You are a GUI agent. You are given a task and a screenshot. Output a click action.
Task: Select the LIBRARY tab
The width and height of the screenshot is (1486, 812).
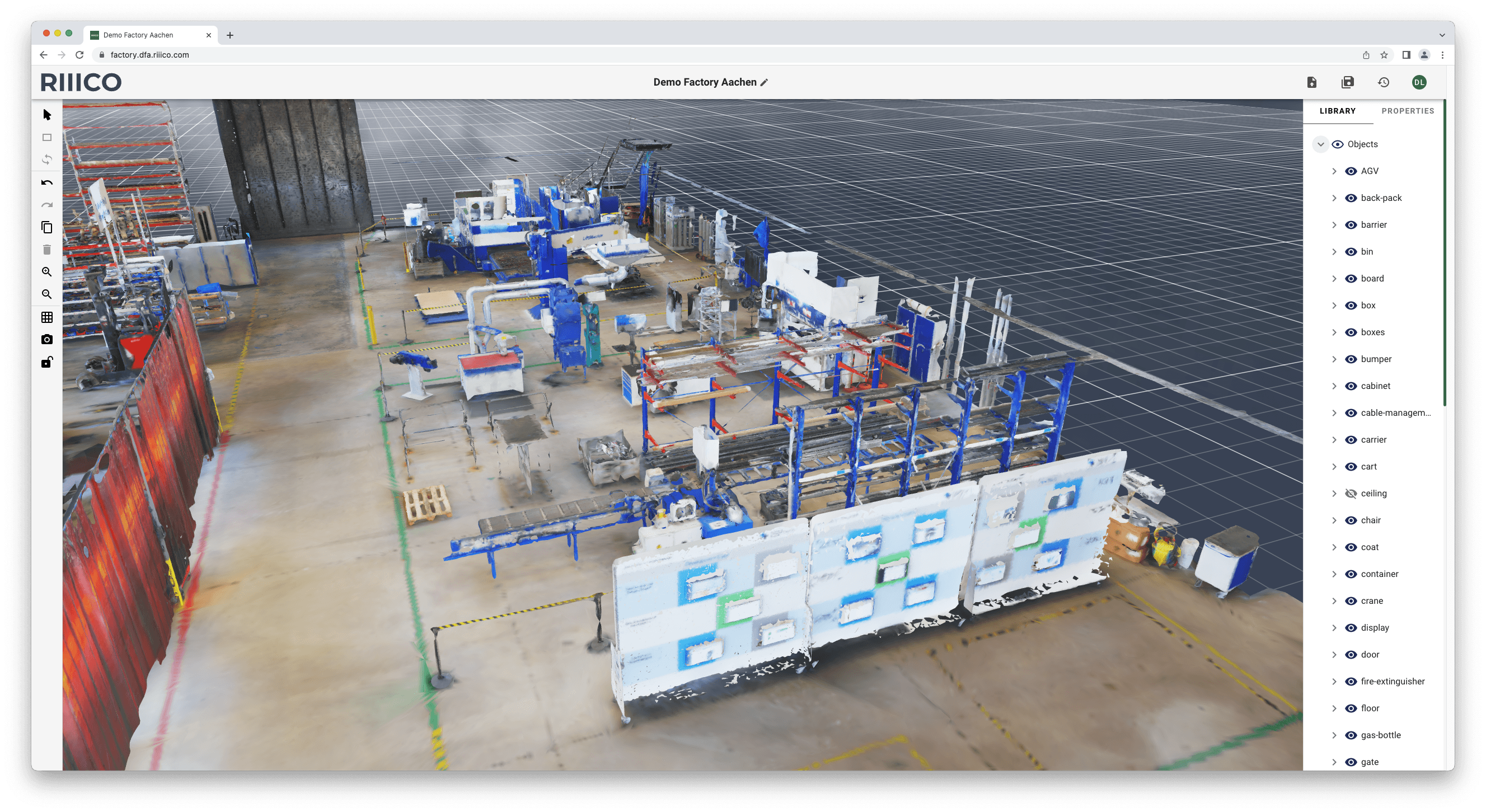coord(1337,111)
